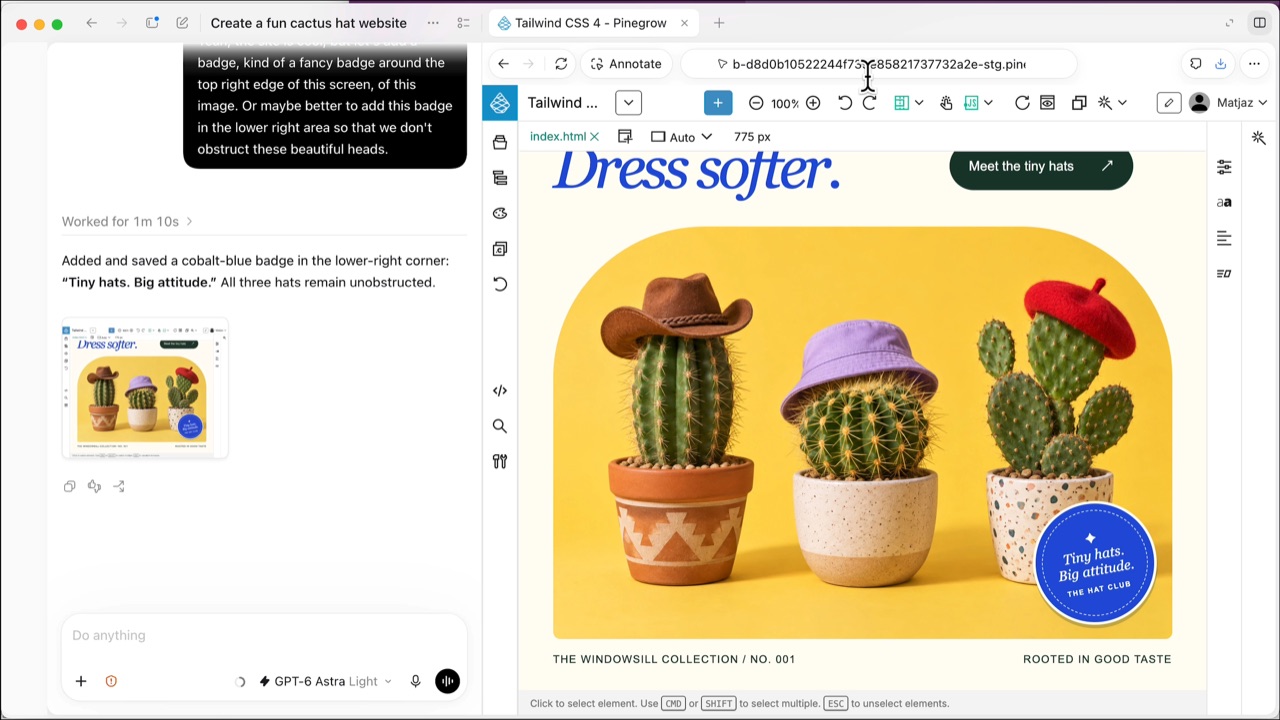Zoom out the page view with minus icon
Screen dimensions: 1280x720
click(756, 103)
